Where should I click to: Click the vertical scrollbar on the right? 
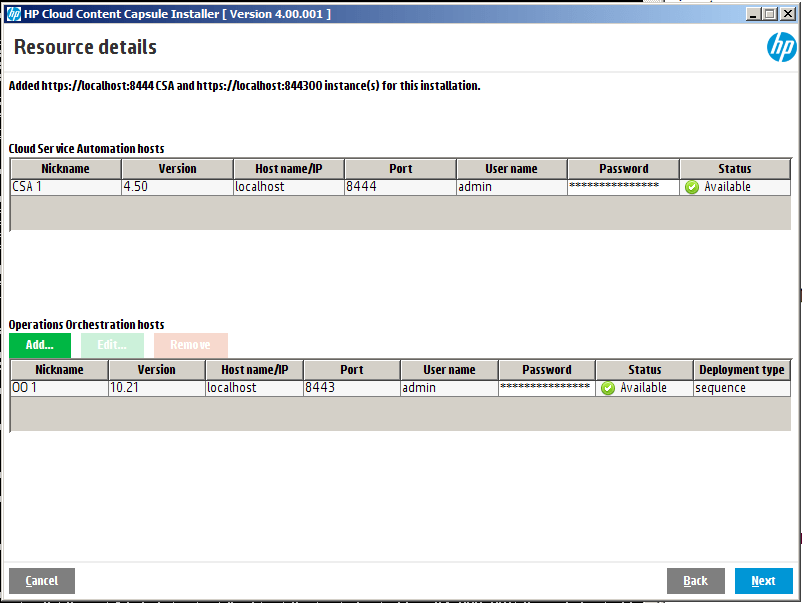[x=796, y=300]
